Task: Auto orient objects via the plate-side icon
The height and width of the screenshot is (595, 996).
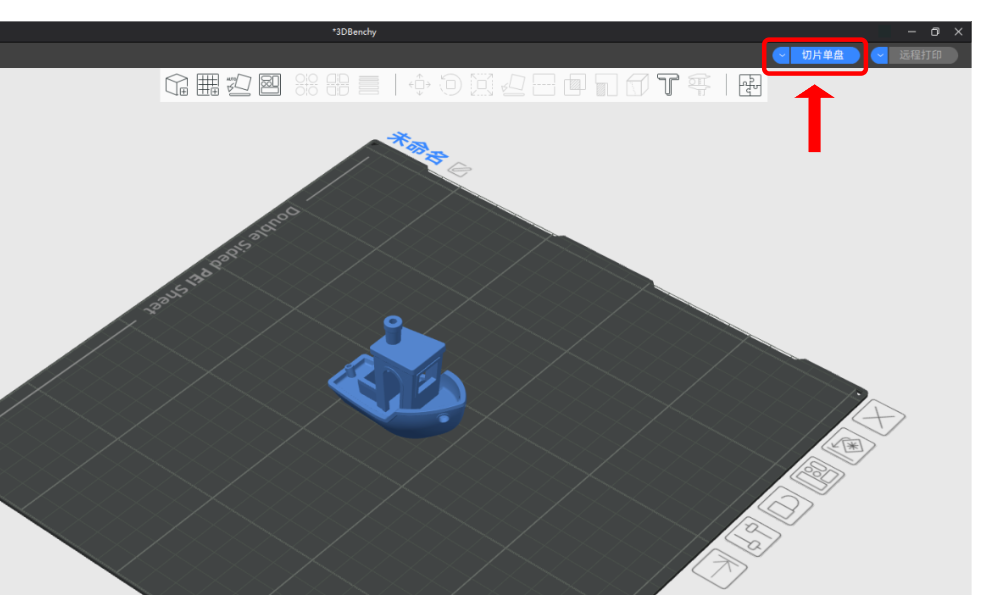Action: click(849, 446)
